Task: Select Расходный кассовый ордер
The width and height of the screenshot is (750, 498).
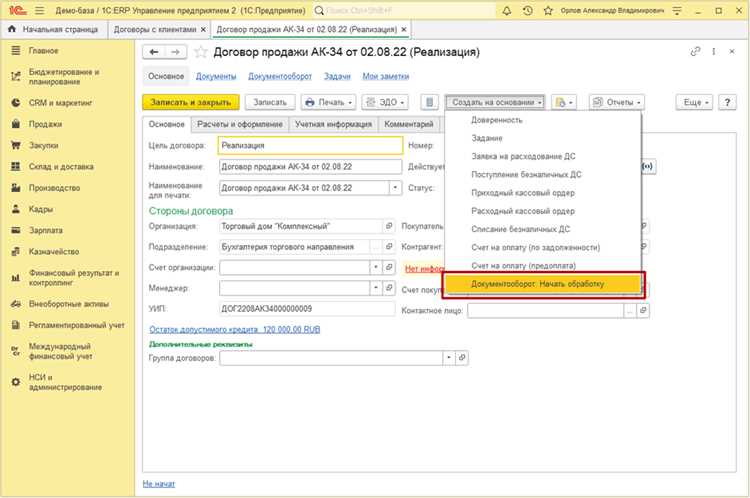Action: pyautogui.click(x=544, y=210)
